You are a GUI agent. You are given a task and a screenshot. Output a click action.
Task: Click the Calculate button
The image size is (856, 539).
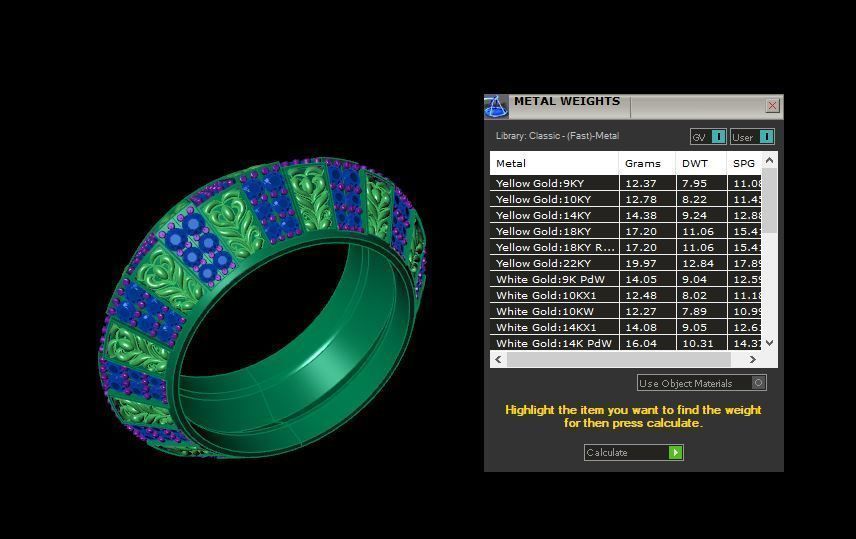633,452
